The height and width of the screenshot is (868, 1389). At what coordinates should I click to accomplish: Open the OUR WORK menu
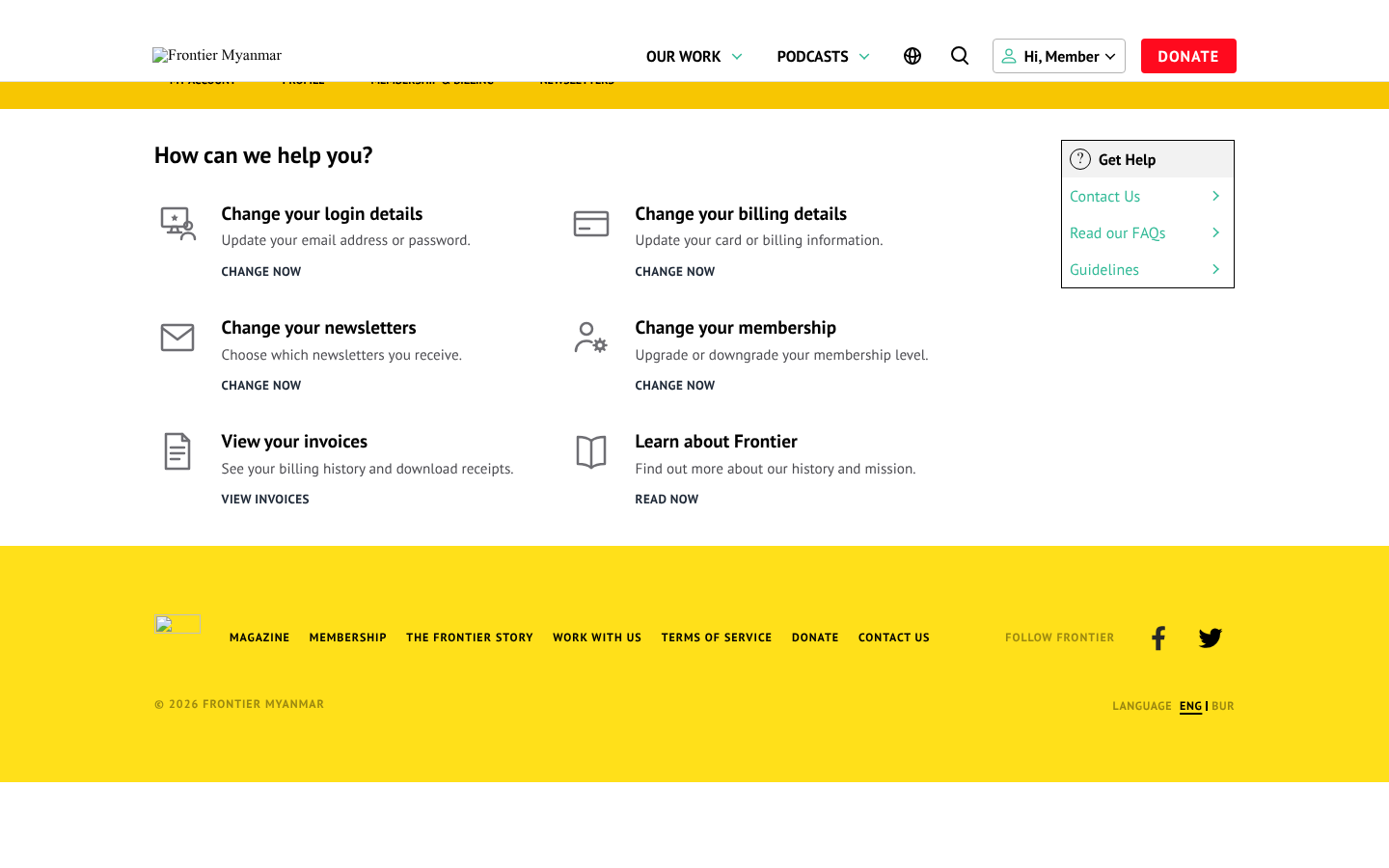684,56
